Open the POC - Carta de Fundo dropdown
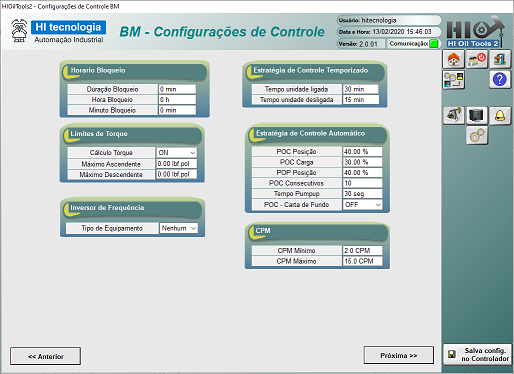This screenshot has width=514, height=374. coord(362,205)
